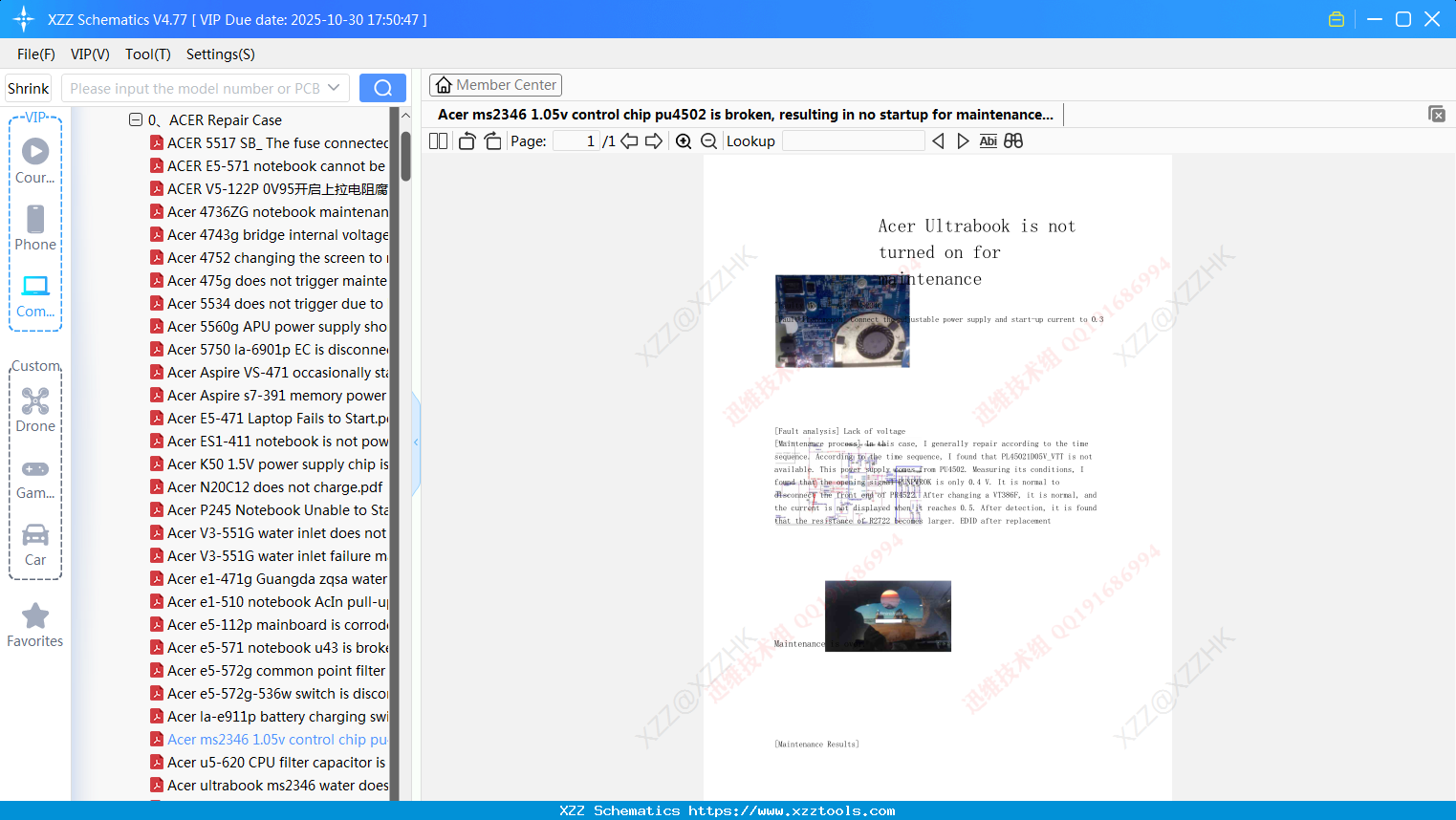Open the File(F) menu
The height and width of the screenshot is (820, 1456).
coord(36,54)
